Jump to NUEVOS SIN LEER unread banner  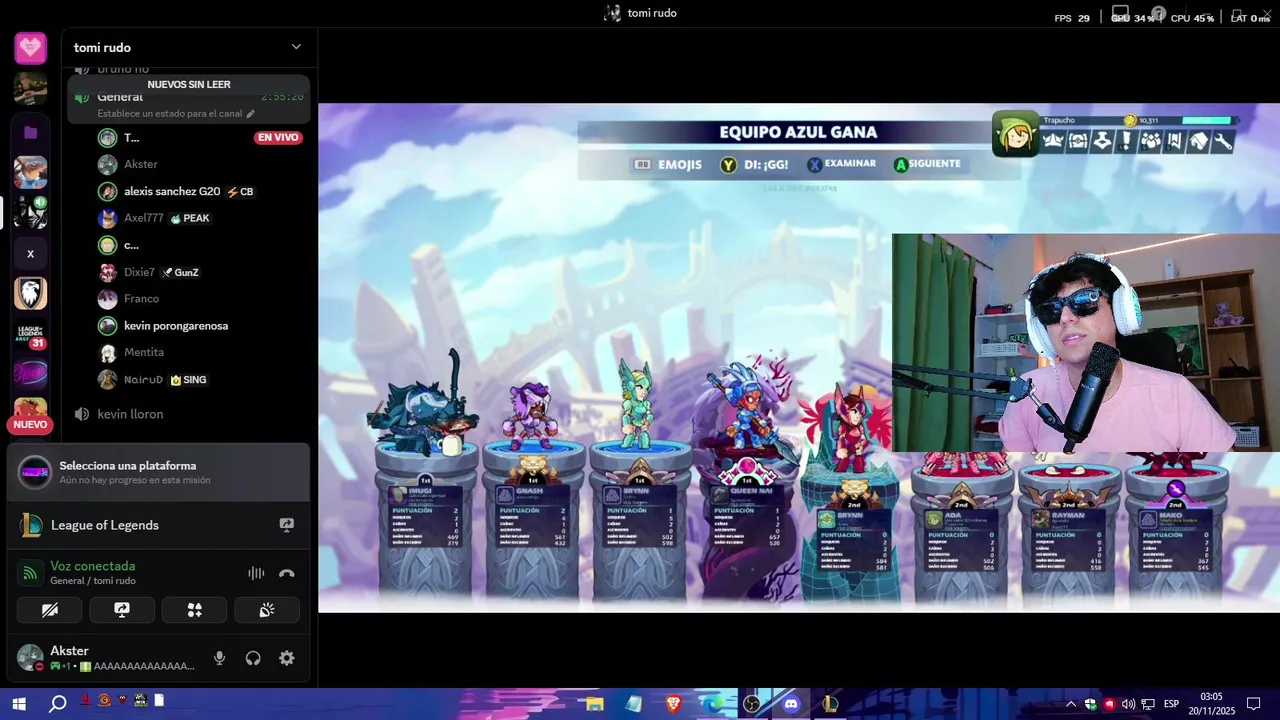tap(189, 85)
